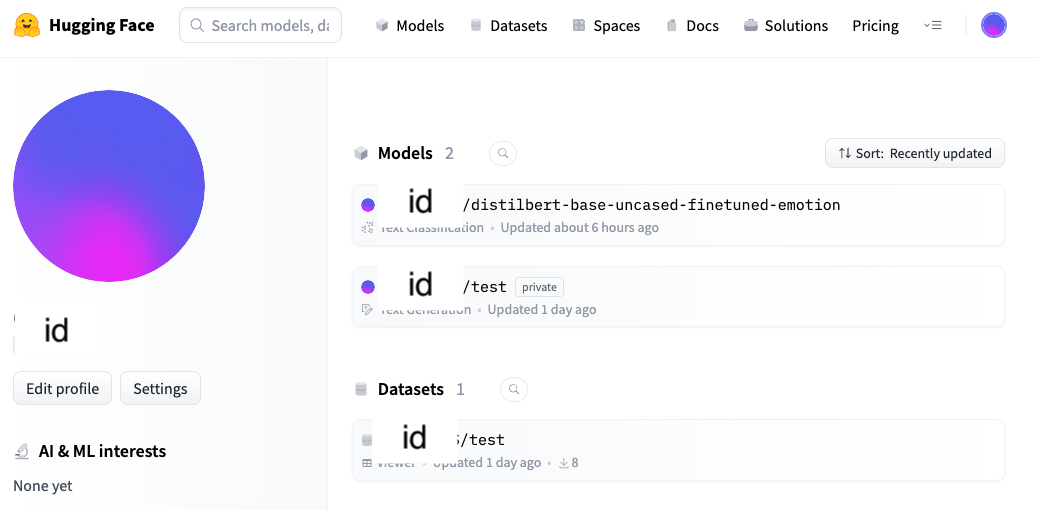Click the Text Classification tag icon
This screenshot has width=1038, height=510.
pos(367,228)
